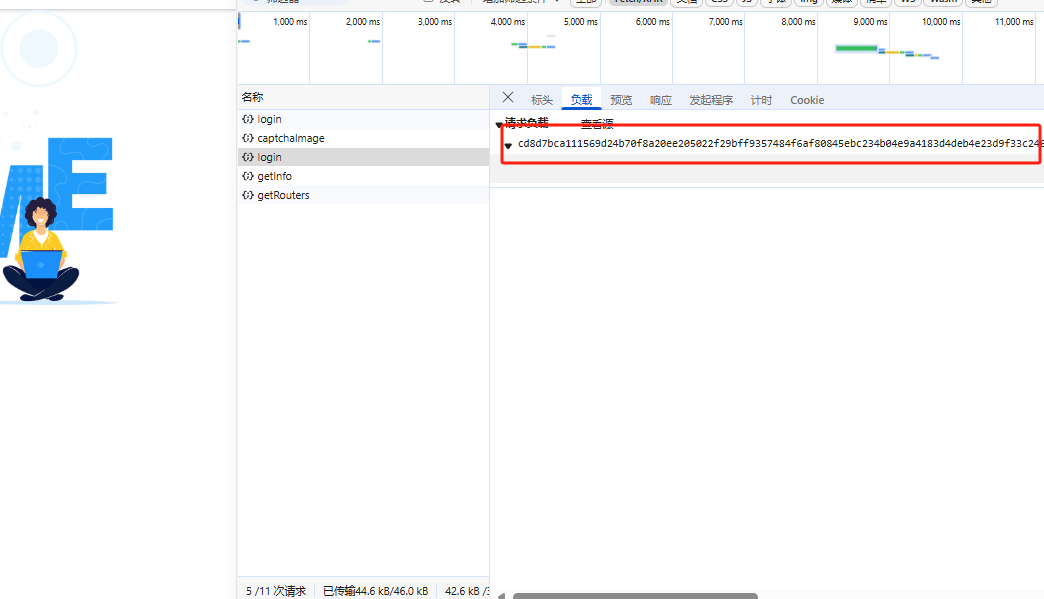1044x599 pixels.
Task: Switch to the 负载 tab
Action: pos(581,100)
